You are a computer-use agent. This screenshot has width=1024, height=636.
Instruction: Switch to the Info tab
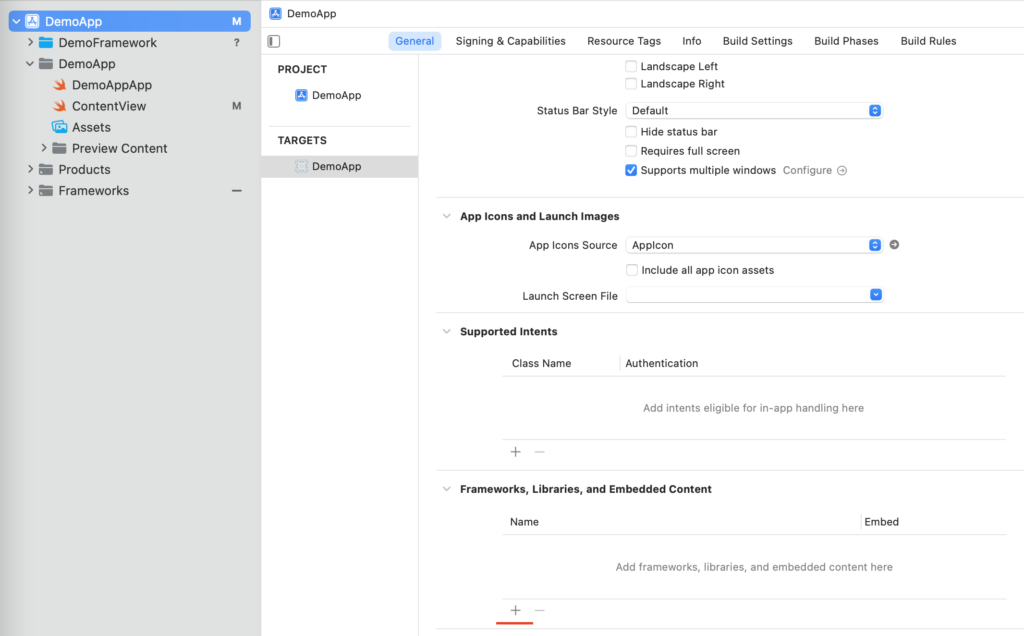point(692,41)
